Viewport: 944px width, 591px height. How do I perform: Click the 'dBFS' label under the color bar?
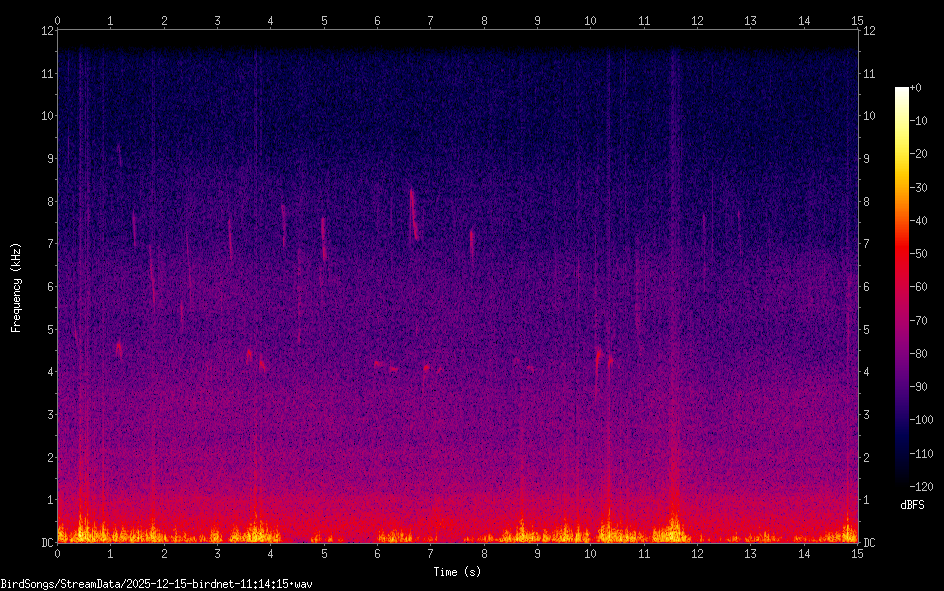912,505
